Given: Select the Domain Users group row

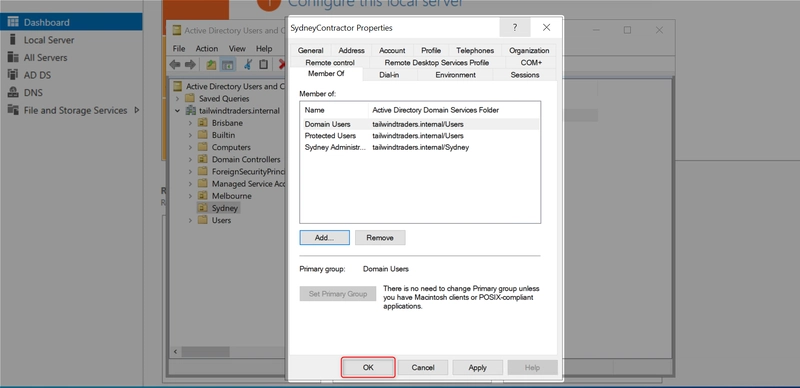Looking at the screenshot, I should (420, 124).
